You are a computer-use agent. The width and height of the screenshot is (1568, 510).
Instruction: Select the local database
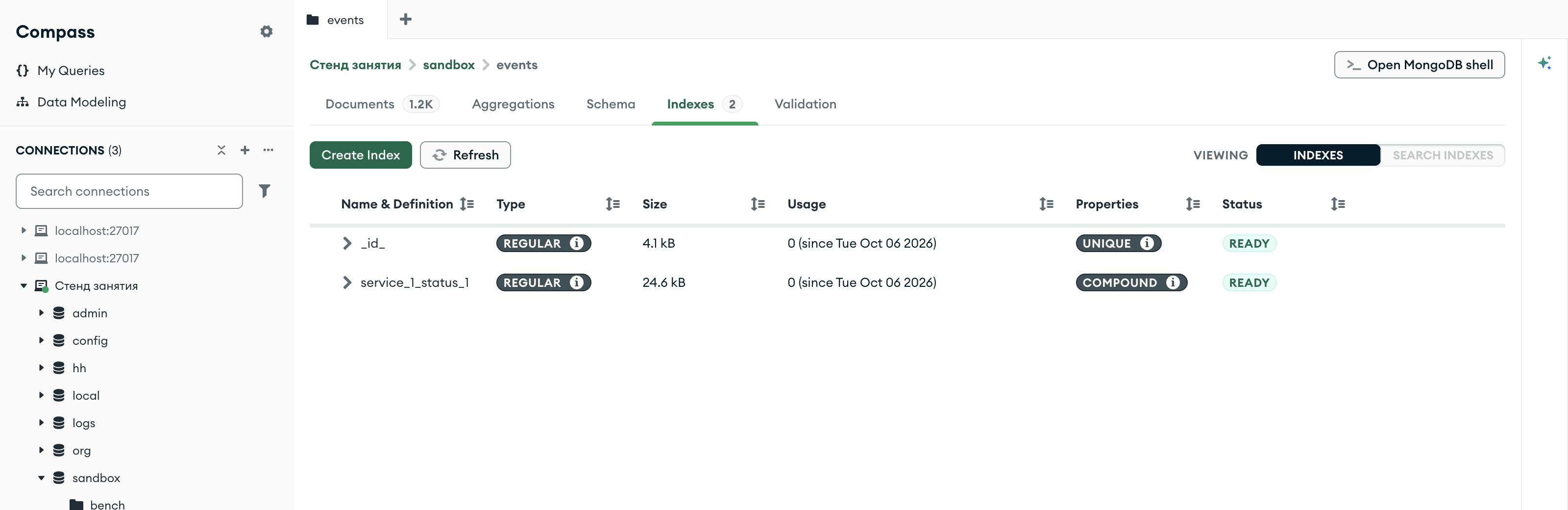[x=86, y=395]
